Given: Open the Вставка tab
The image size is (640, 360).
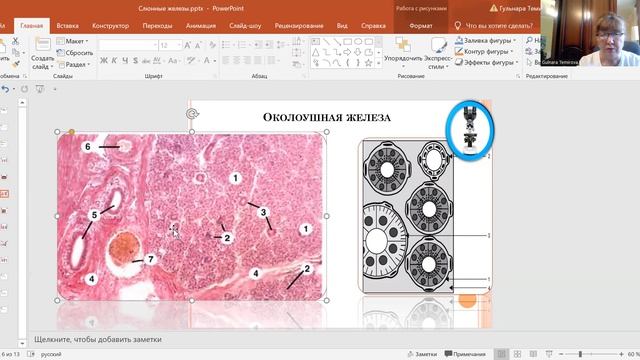Looking at the screenshot, I should click(67, 25).
